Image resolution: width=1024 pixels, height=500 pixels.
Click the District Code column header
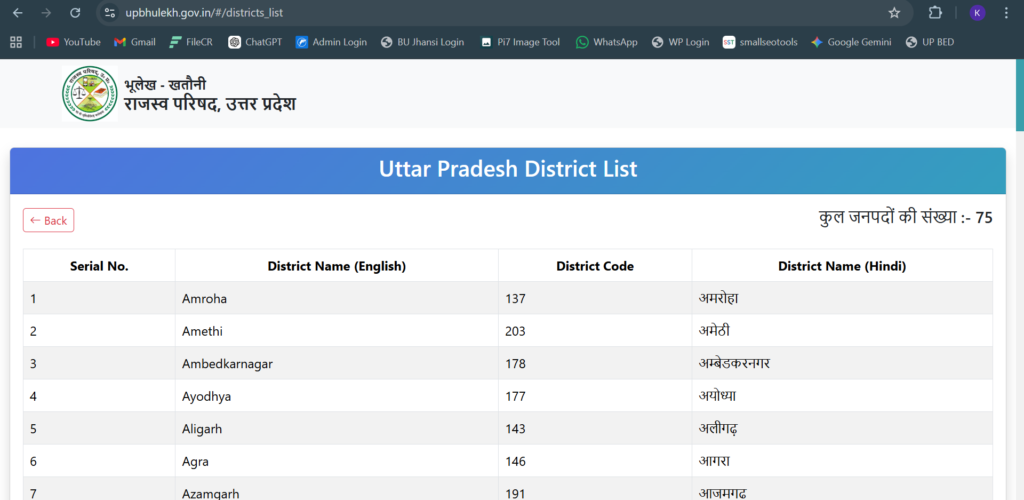(595, 266)
